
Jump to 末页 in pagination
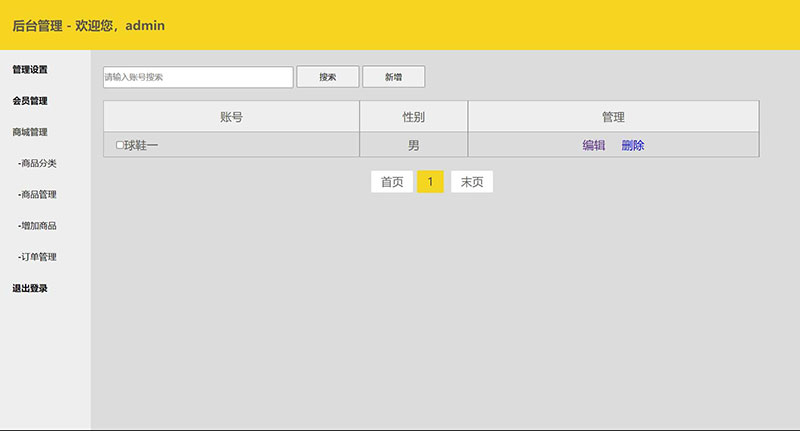[472, 182]
